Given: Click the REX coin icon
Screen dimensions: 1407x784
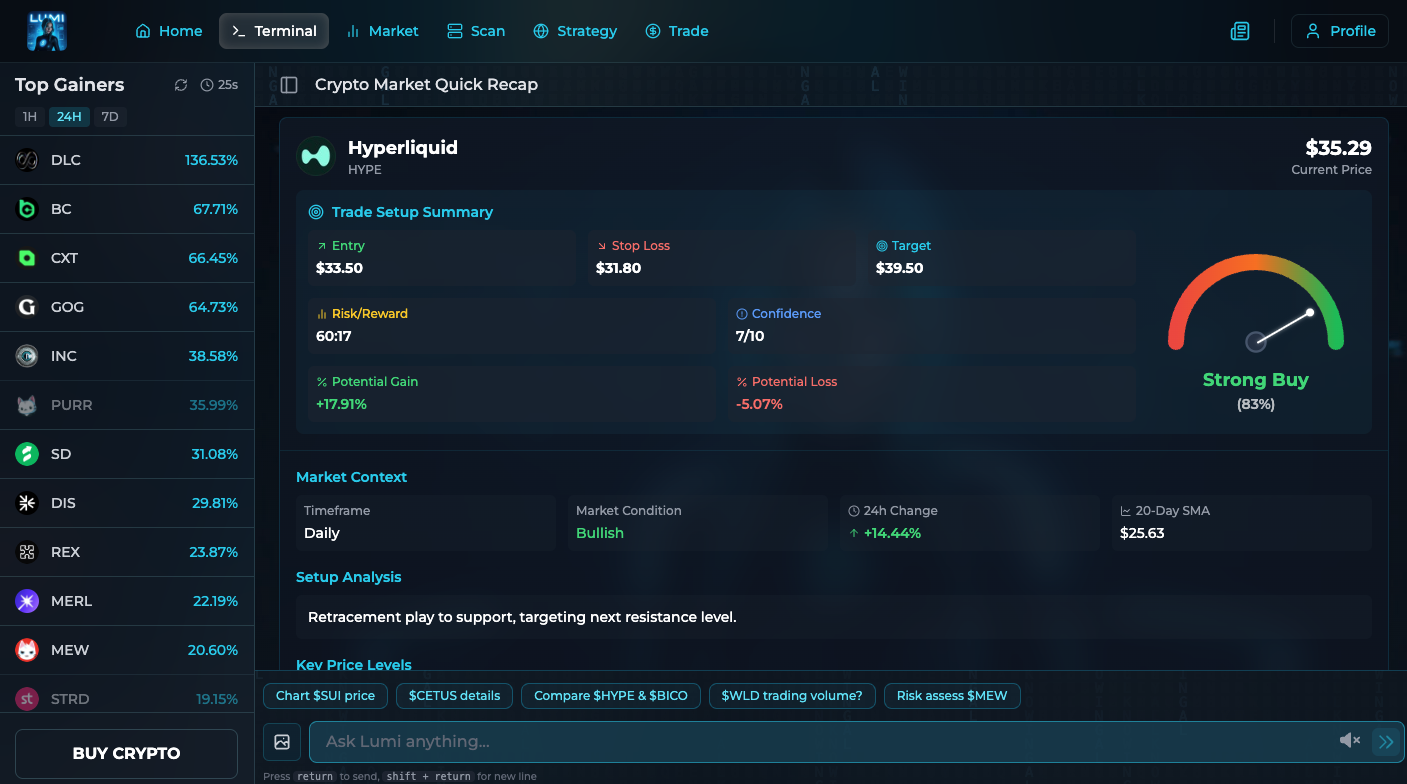Looking at the screenshot, I should point(27,552).
